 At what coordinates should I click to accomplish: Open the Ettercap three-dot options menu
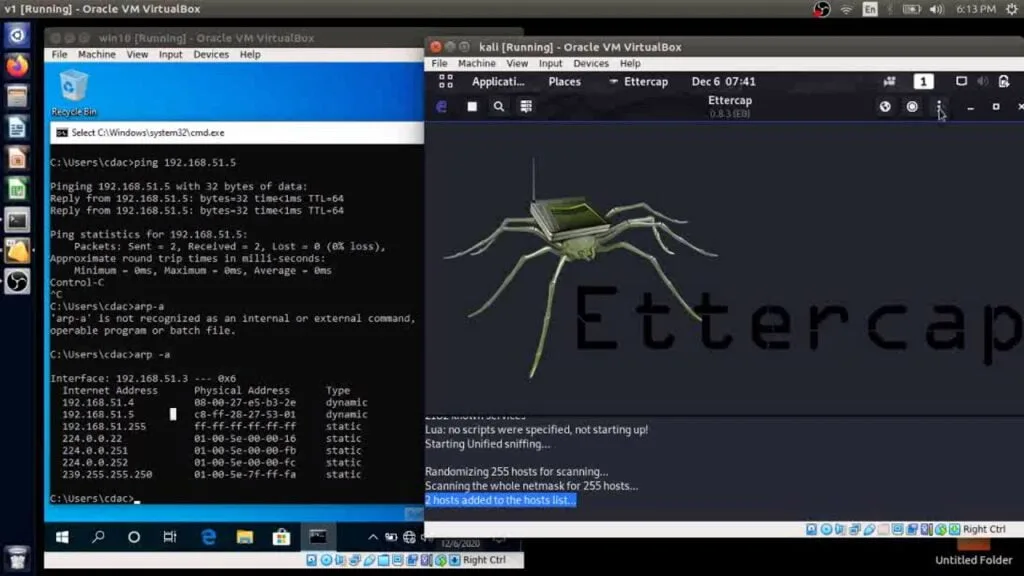pos(939,106)
